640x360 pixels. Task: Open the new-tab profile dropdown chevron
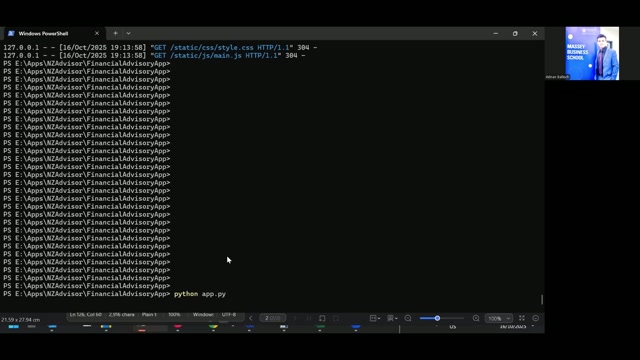(128, 33)
